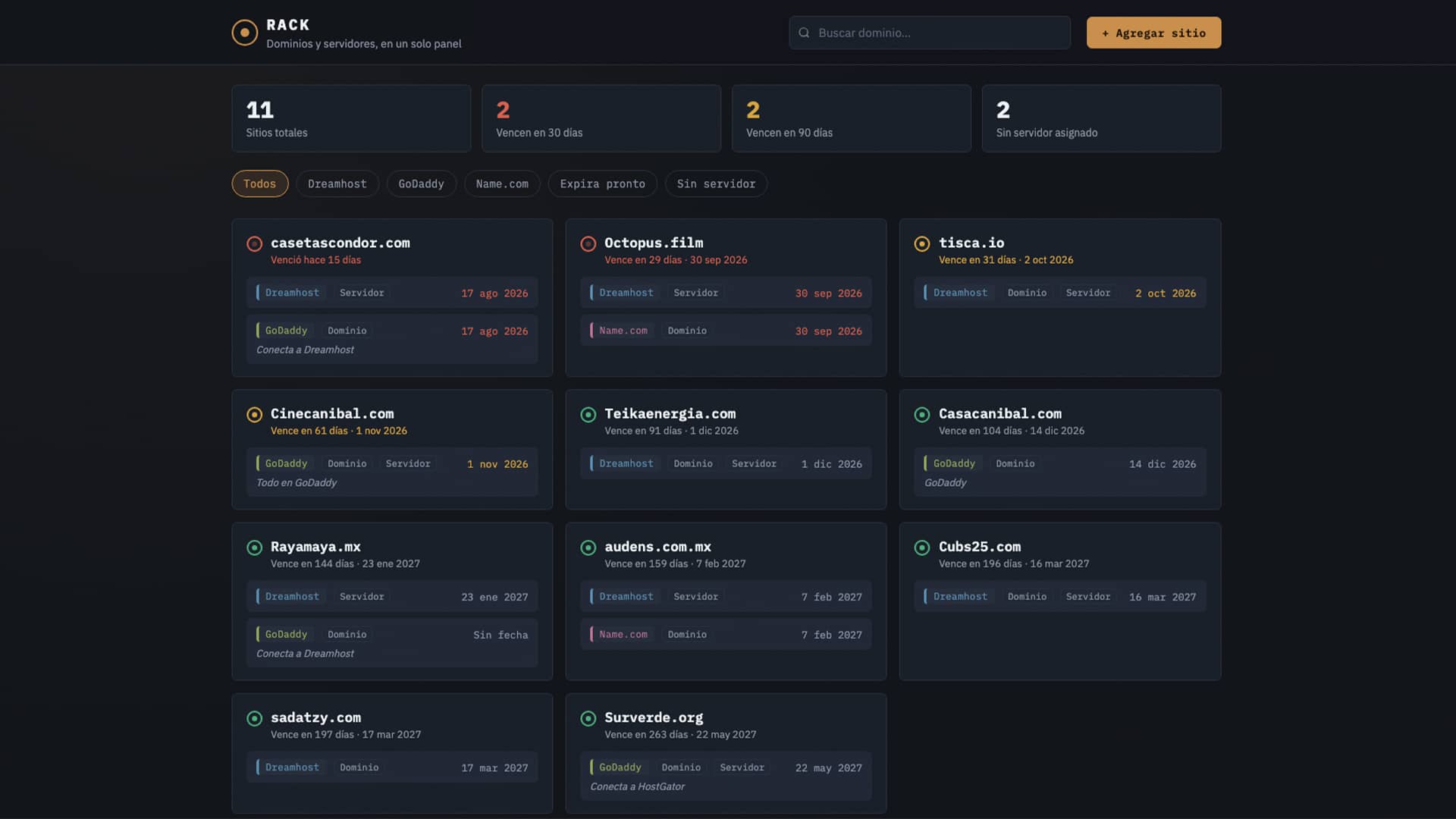Click the status icon next to Casacanibal.com
Screen dimensions: 1456x819
click(x=922, y=414)
